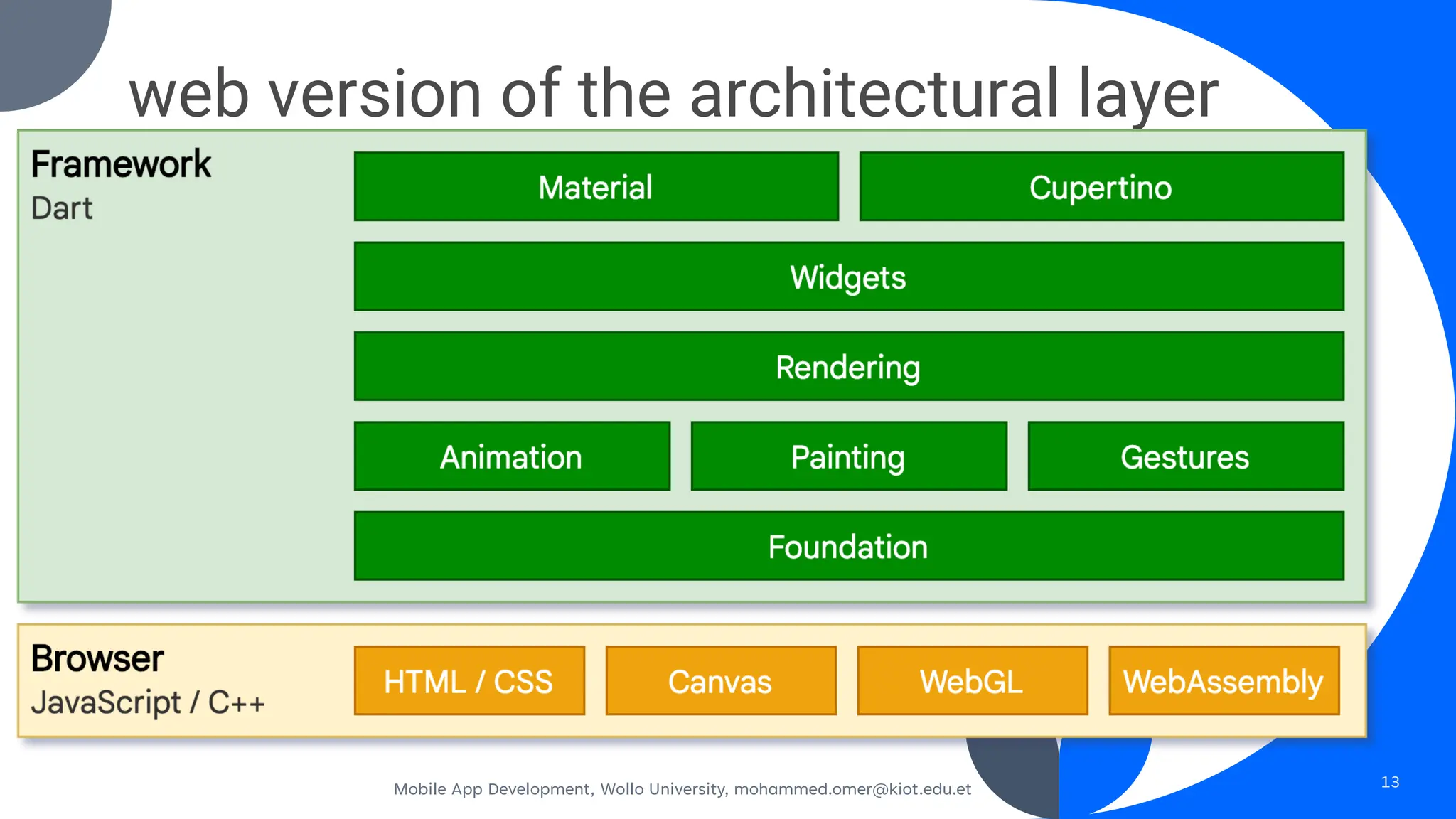Click the Framework heading text

pyautogui.click(x=121, y=164)
